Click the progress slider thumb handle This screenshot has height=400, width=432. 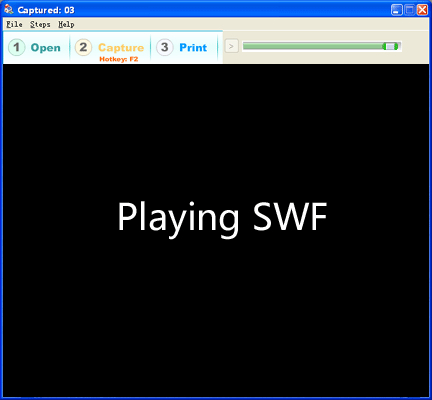[390, 46]
